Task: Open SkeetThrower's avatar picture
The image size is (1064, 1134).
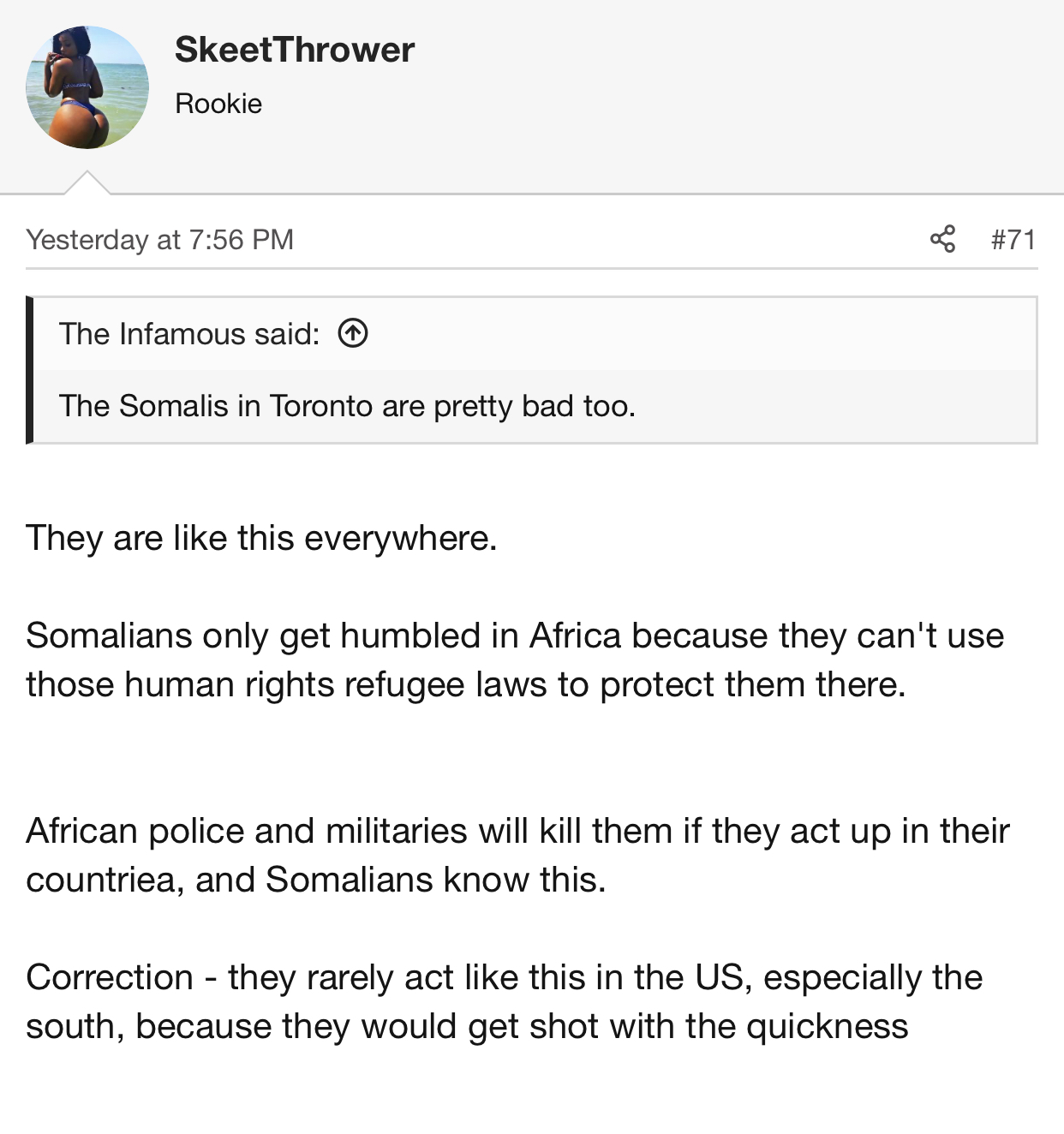Action: pyautogui.click(x=87, y=87)
